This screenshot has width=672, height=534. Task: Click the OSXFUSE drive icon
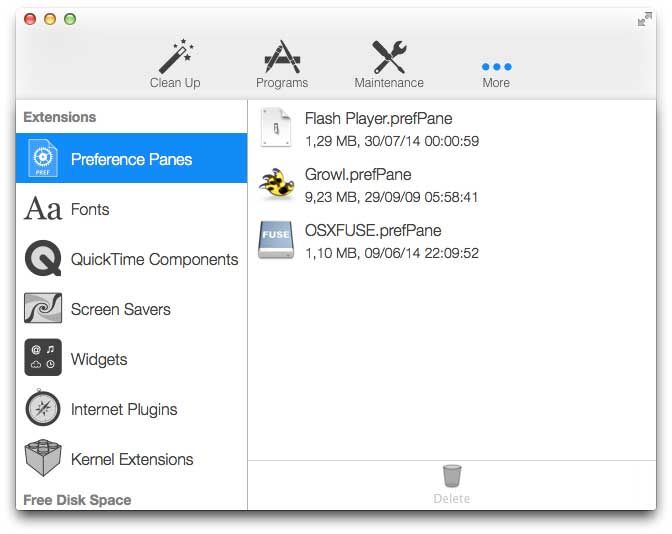pyautogui.click(x=276, y=240)
